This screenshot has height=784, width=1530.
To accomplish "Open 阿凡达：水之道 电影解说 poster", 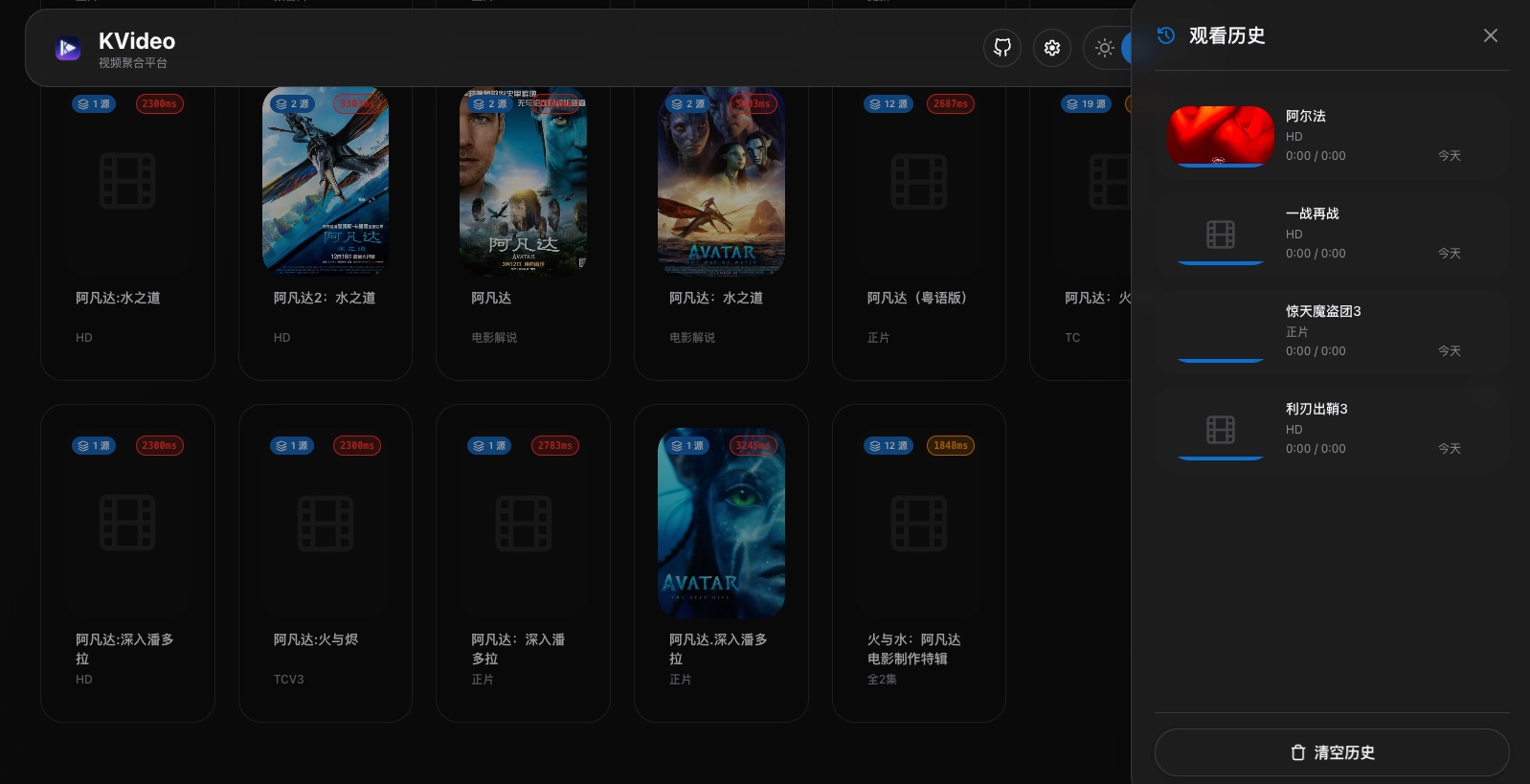I will click(x=721, y=181).
